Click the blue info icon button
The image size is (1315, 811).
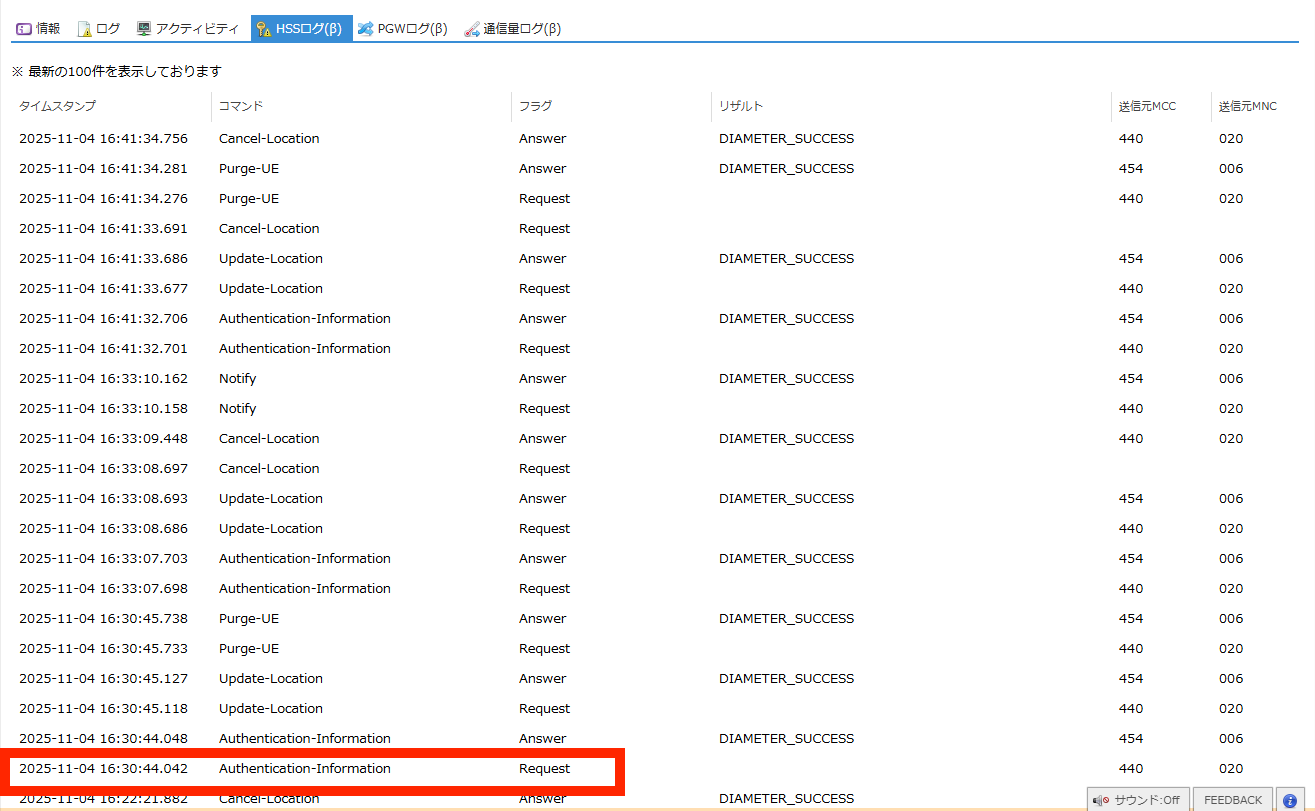(1290, 800)
